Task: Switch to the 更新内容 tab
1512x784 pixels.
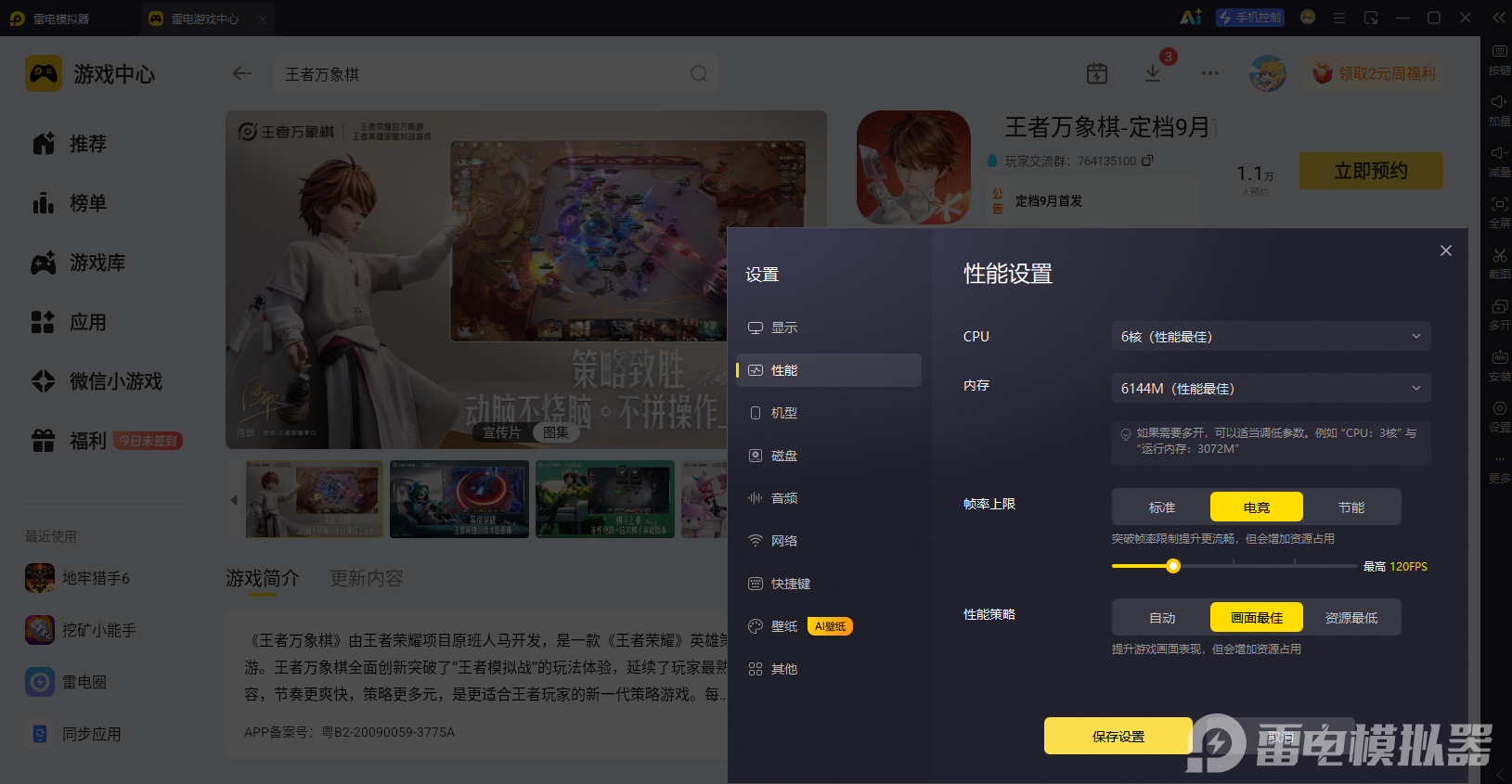Action: pyautogui.click(x=367, y=578)
